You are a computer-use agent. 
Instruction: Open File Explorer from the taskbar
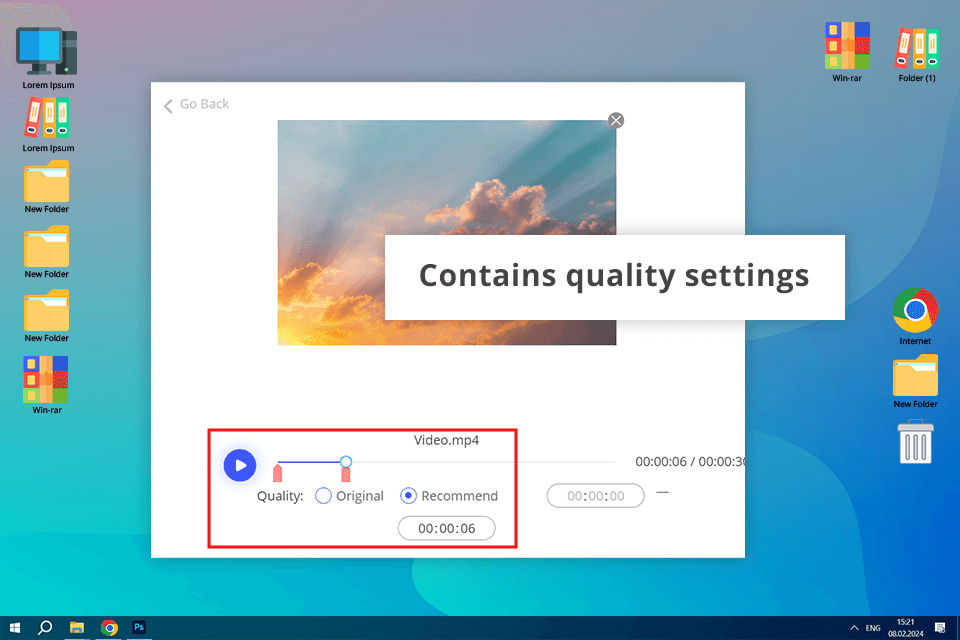[x=77, y=628]
